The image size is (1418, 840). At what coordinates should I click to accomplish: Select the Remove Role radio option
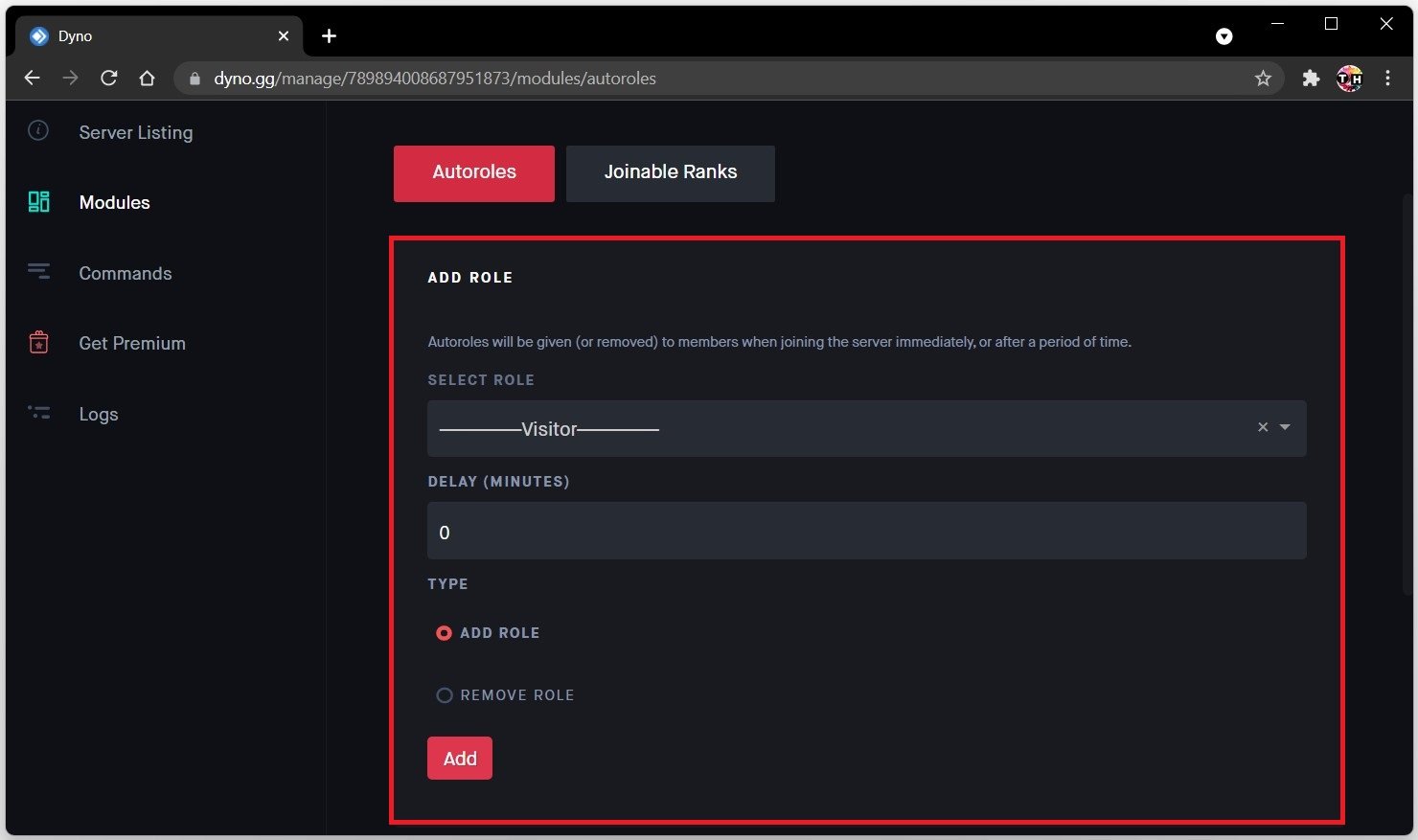pyautogui.click(x=445, y=695)
